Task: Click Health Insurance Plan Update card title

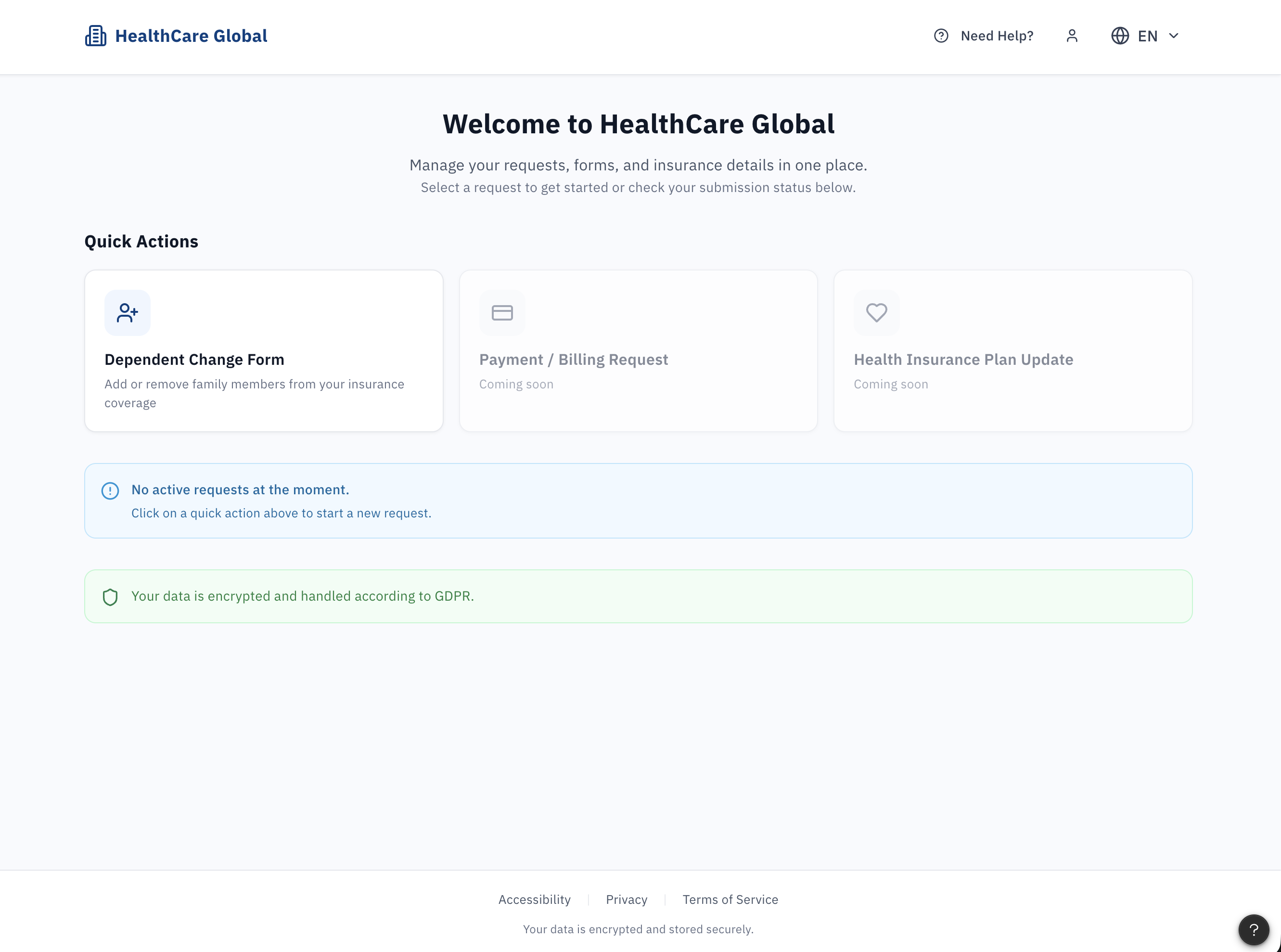Action: pyautogui.click(x=963, y=360)
